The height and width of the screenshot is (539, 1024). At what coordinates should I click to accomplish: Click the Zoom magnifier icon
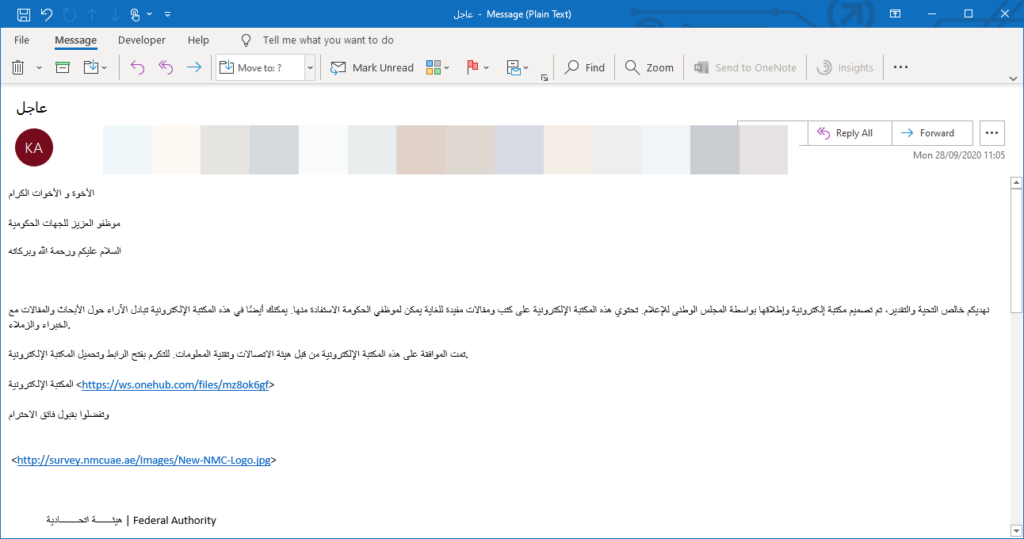coord(632,67)
